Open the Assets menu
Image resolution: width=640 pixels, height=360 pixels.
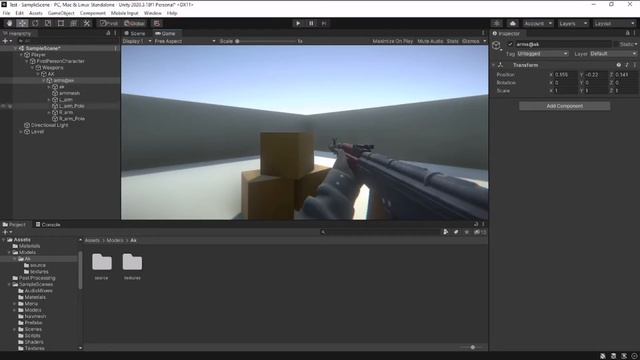pyautogui.click(x=36, y=13)
